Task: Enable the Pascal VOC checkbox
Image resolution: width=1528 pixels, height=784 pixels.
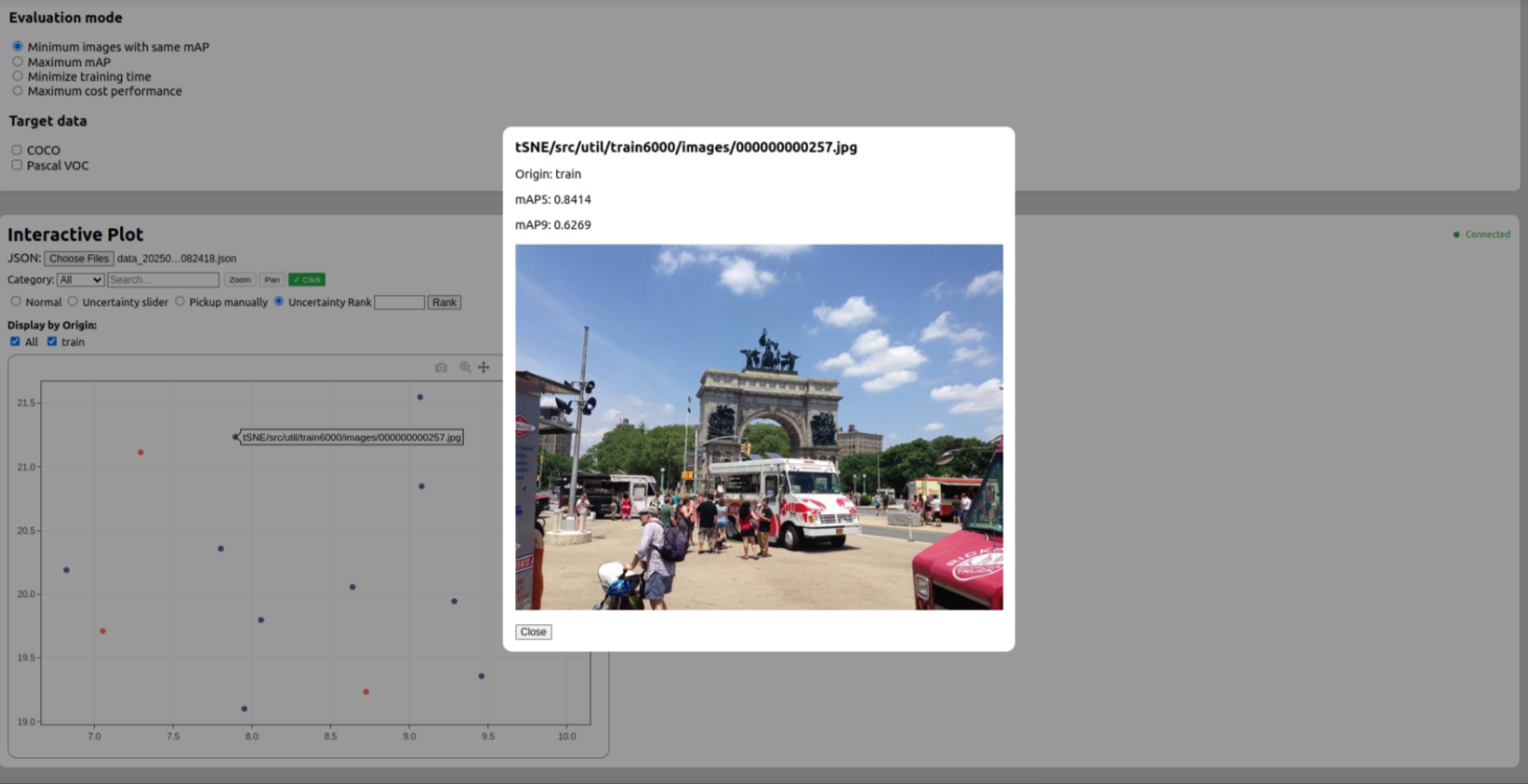Action: pyautogui.click(x=17, y=165)
